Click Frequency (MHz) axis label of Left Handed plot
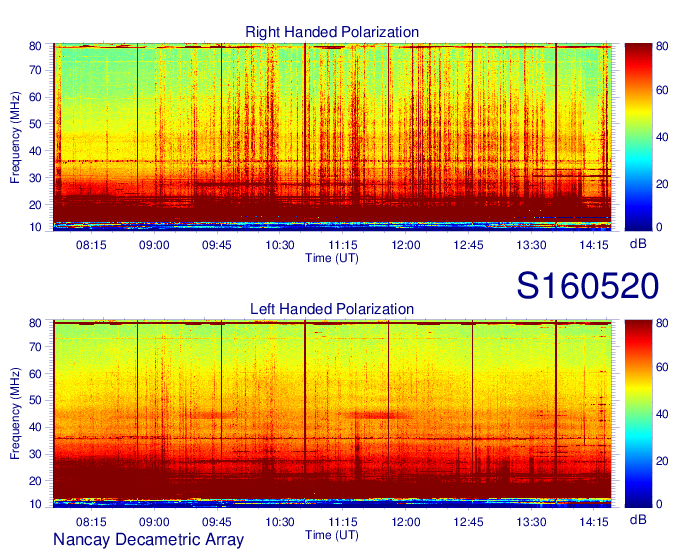Screen dimensions: 680x552 pyautogui.click(x=15, y=414)
